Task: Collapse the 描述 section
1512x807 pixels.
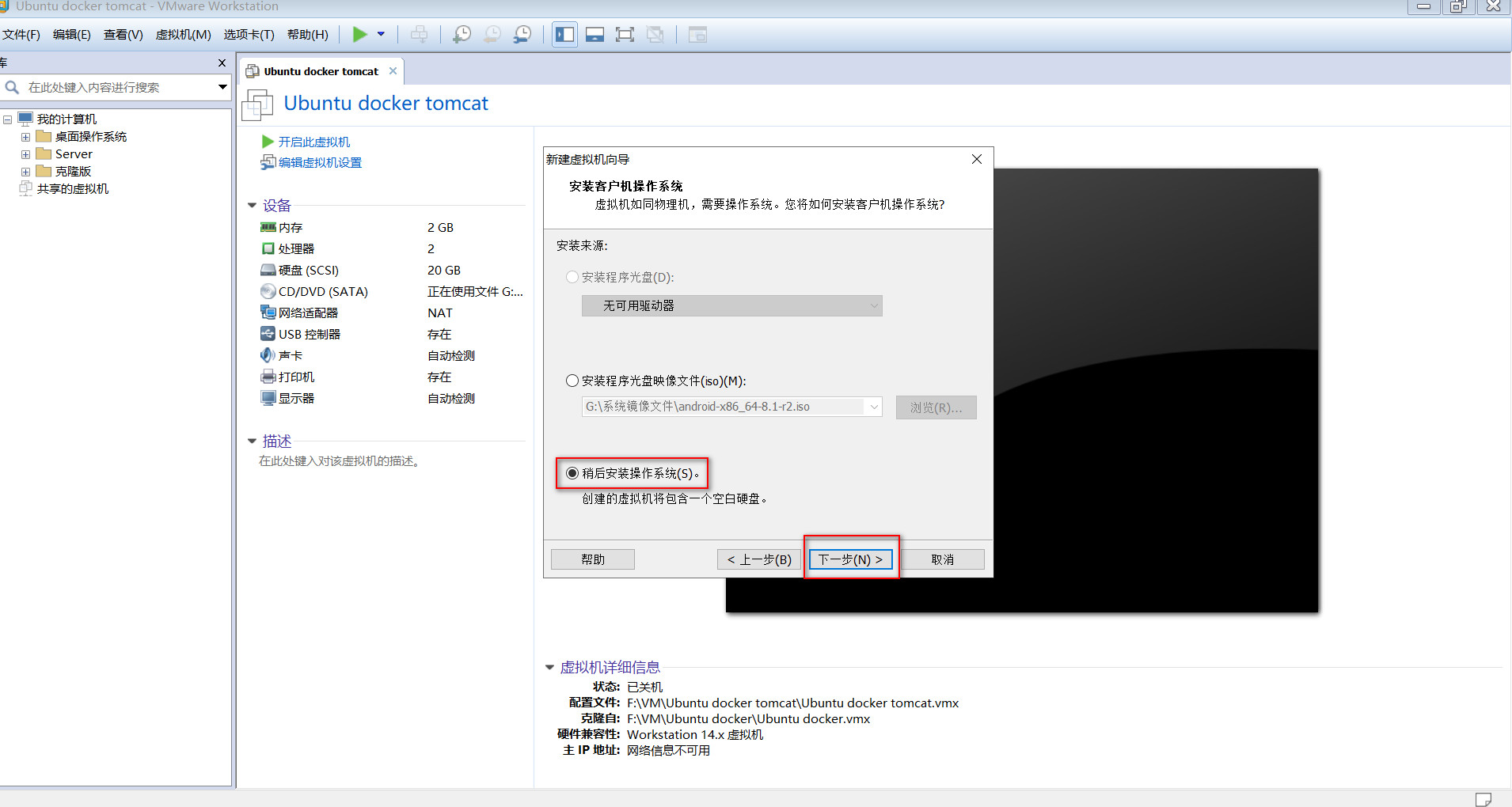Action: (x=252, y=441)
